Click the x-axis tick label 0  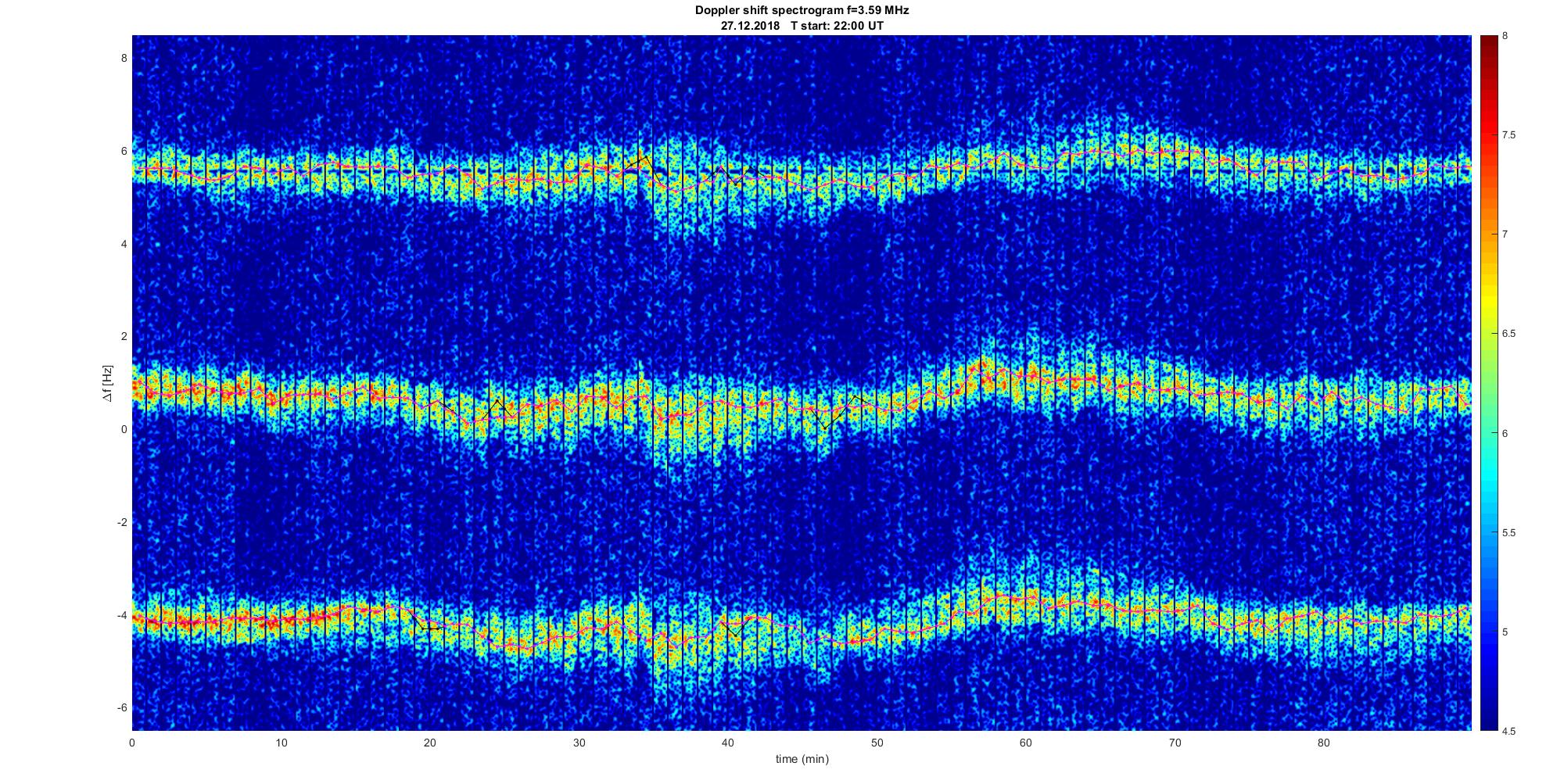[x=132, y=743]
